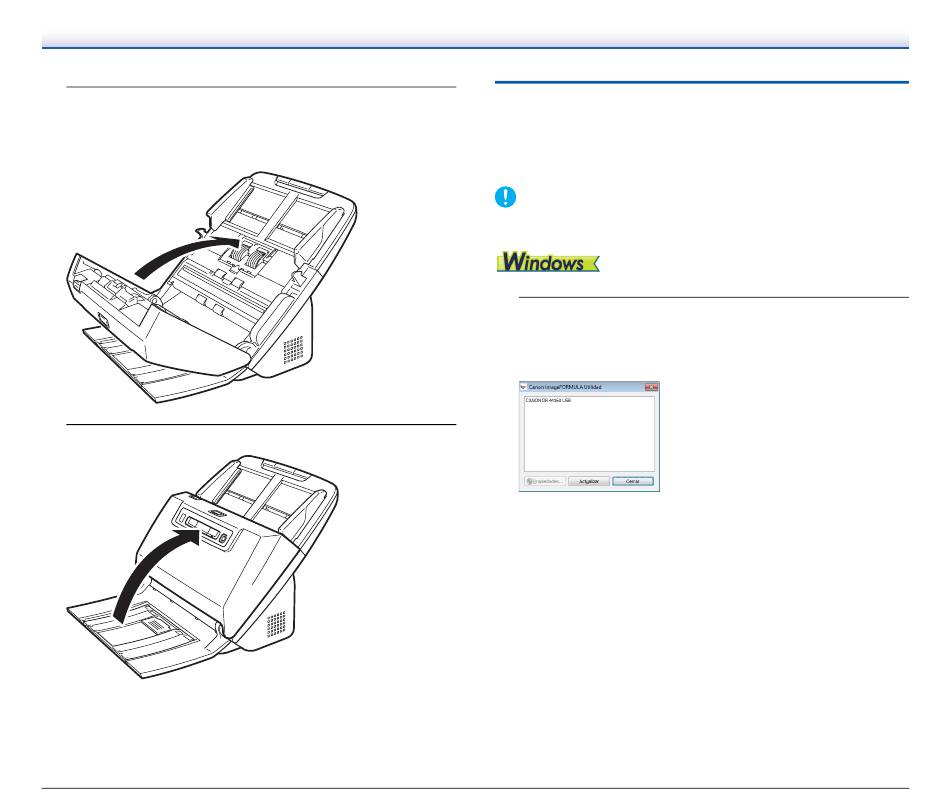Click the speaker vent on upper scanner
The image size is (950, 806).
pos(293,350)
